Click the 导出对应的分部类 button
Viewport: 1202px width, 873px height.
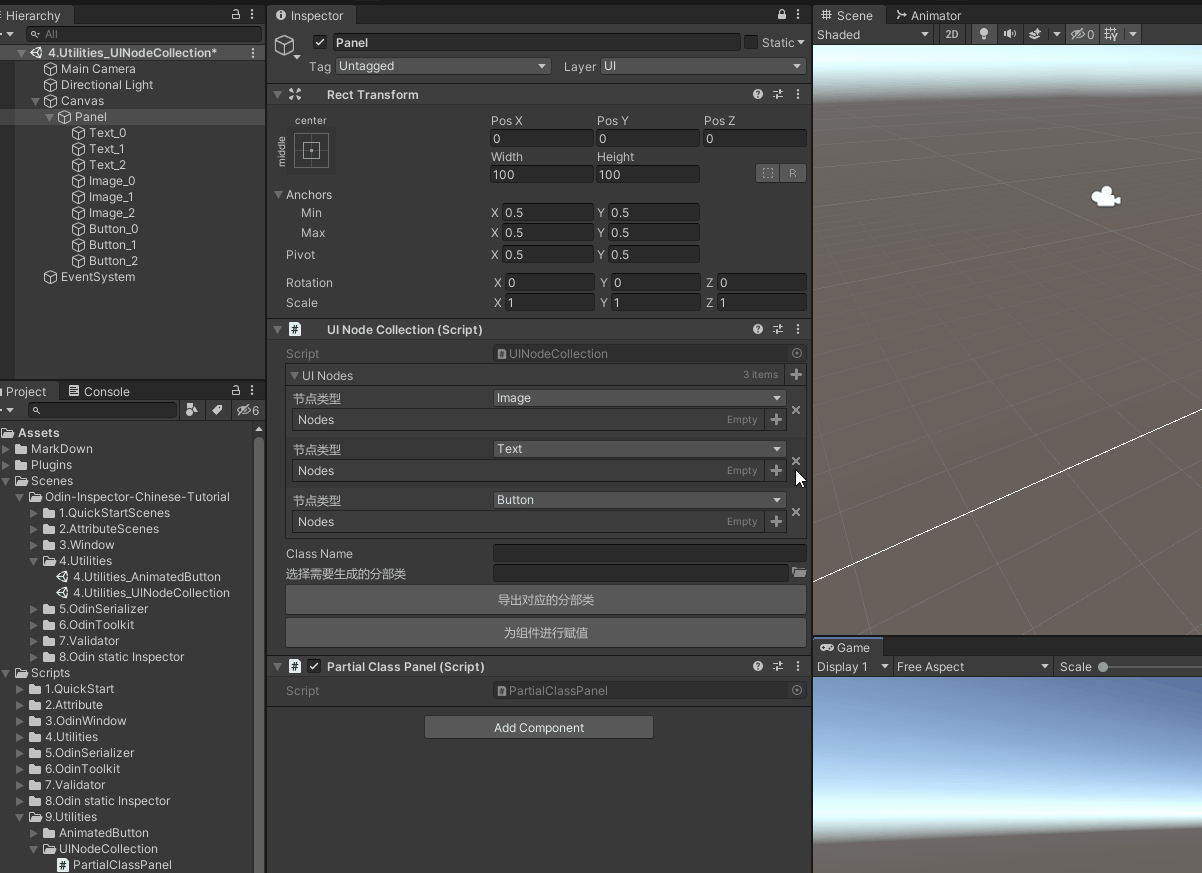pos(546,600)
